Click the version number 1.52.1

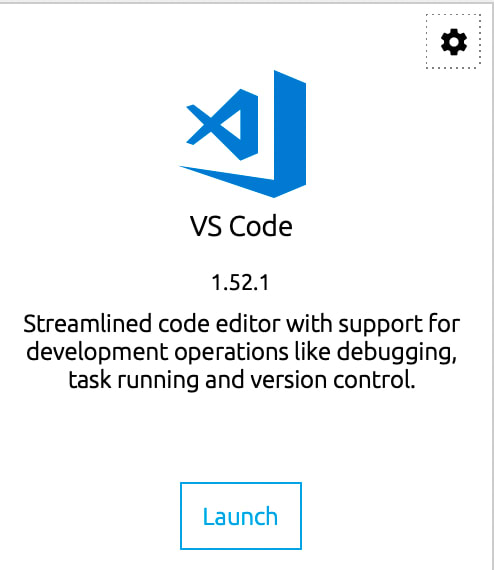pyautogui.click(x=240, y=283)
